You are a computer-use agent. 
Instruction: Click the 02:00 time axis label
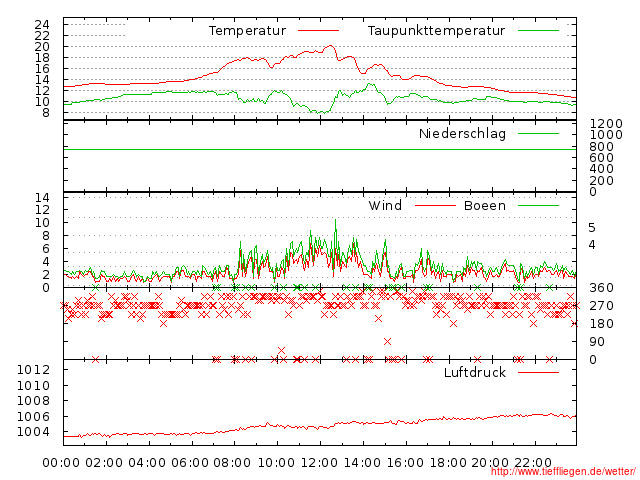(104, 463)
